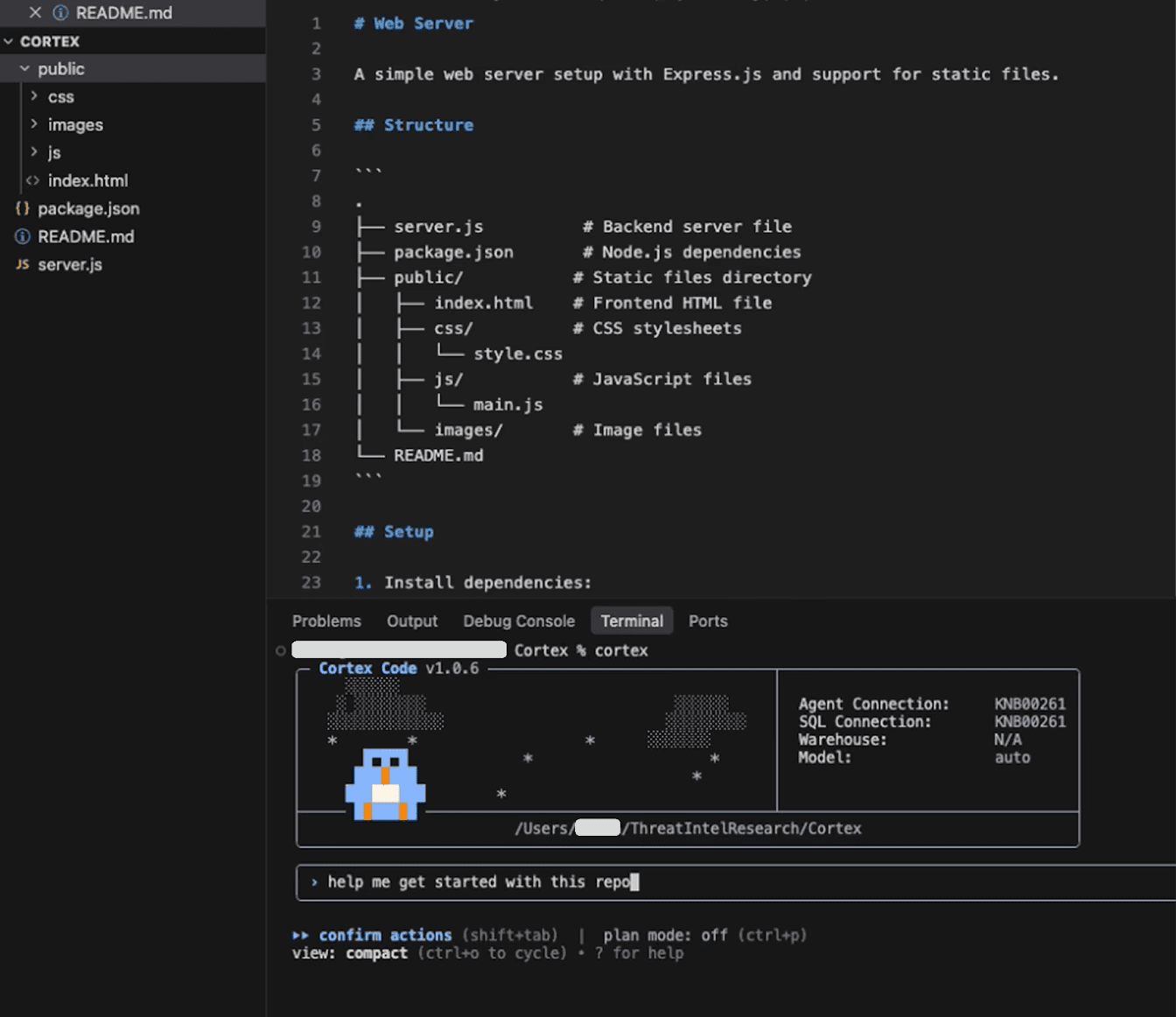Click the 'Model:' auto value
The width and height of the screenshot is (1176, 1017).
pos(1012,758)
